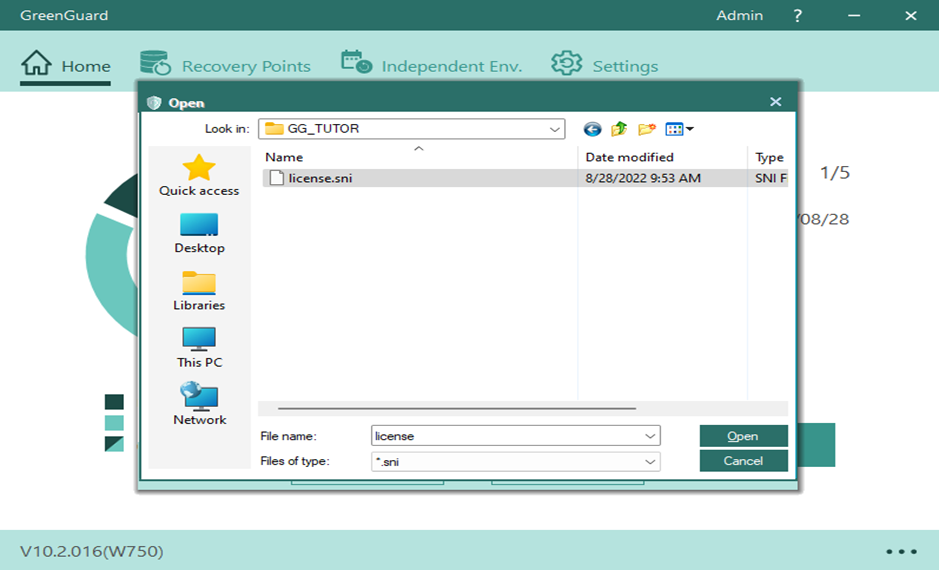Open the help question mark
The height and width of the screenshot is (570, 939).
click(797, 16)
